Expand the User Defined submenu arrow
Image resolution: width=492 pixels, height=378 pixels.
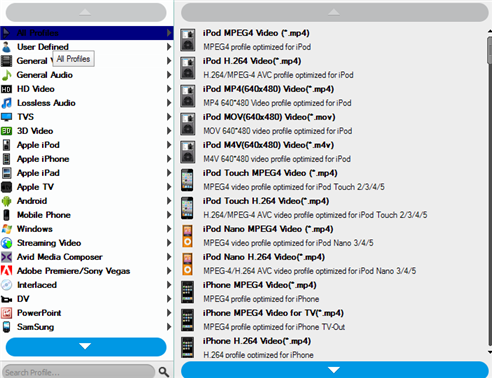[x=169, y=47]
